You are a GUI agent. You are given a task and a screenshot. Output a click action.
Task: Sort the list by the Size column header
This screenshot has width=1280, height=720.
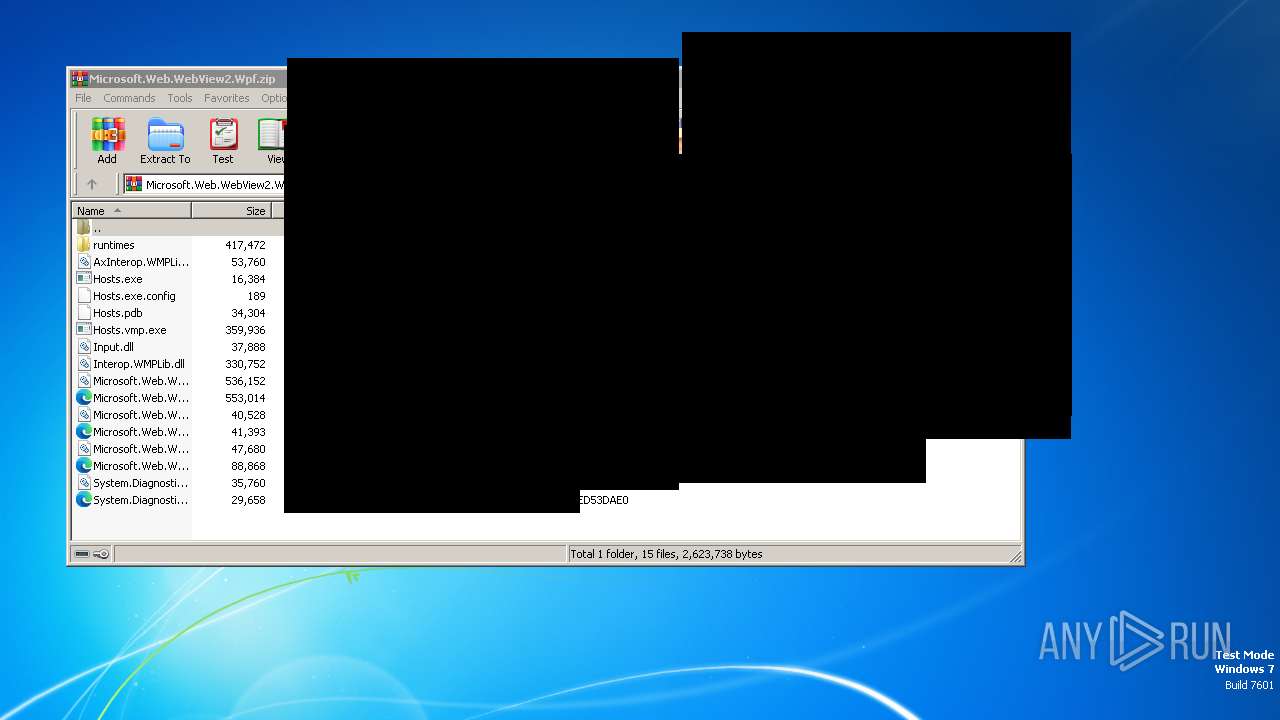point(231,211)
